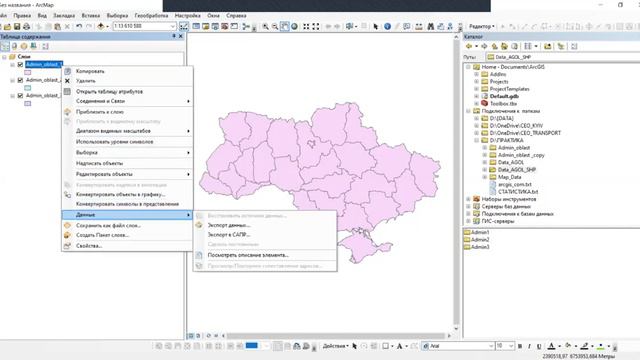The image size is (640, 360).
Task: Apply italic text in Draw toolbar
Action: click(529, 346)
